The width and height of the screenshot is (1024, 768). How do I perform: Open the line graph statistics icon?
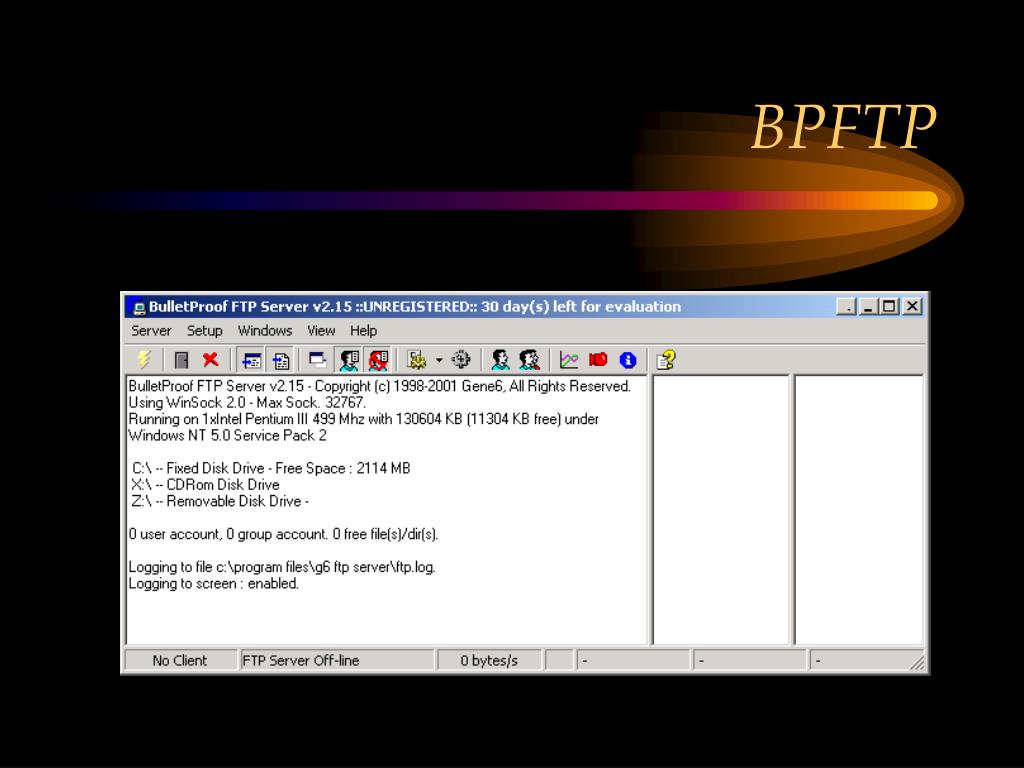[x=569, y=359]
